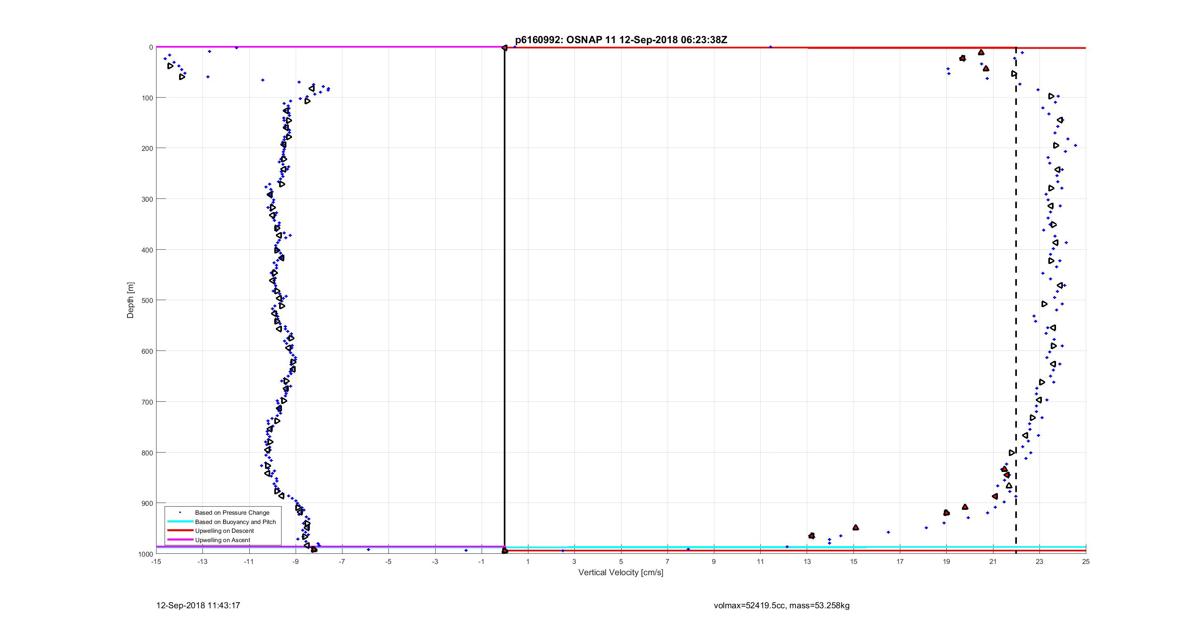1200x622 pixels.
Task: Click depth tick label '400'
Action: pyautogui.click(x=148, y=250)
